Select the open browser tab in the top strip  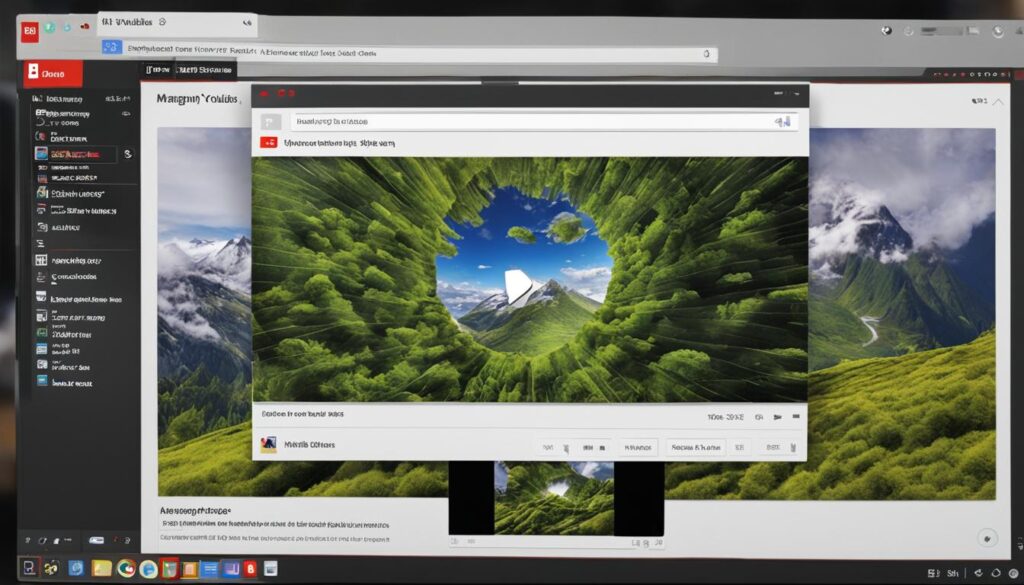(x=176, y=24)
